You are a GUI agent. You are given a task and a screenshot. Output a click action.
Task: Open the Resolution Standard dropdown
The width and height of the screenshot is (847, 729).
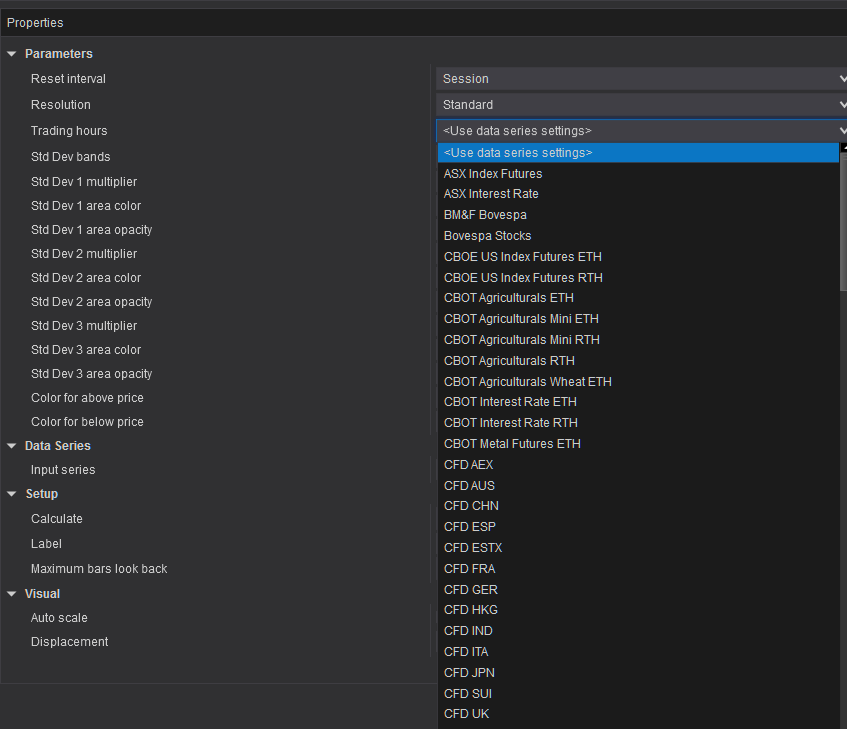click(x=641, y=105)
